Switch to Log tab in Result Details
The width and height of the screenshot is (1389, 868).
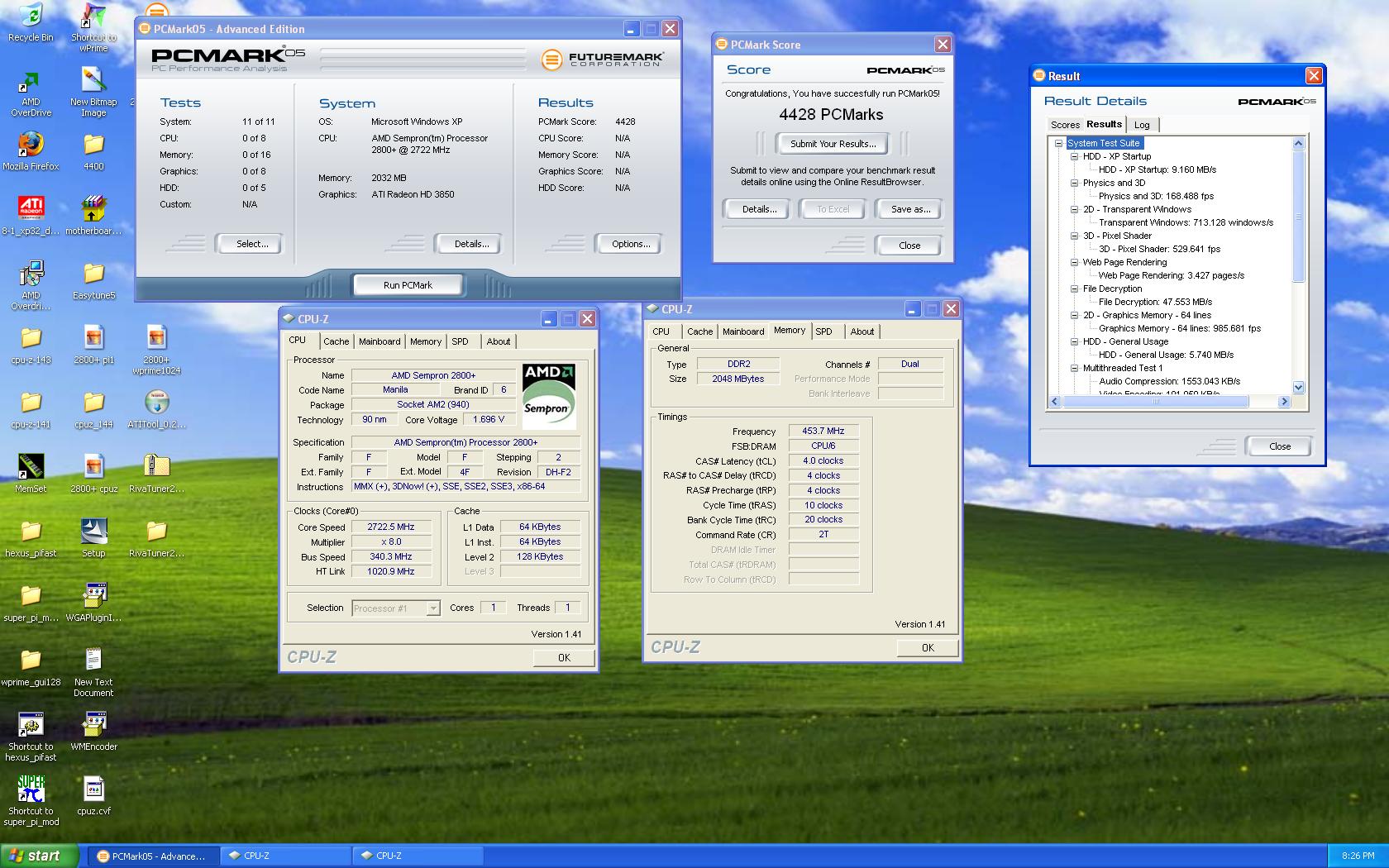pos(1142,125)
